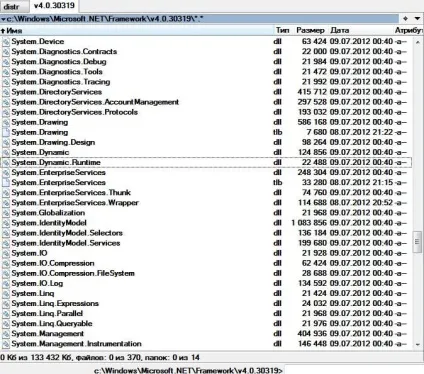
Task: Click the System.Diagnostics.Contracts dll icon
Action: point(6,52)
